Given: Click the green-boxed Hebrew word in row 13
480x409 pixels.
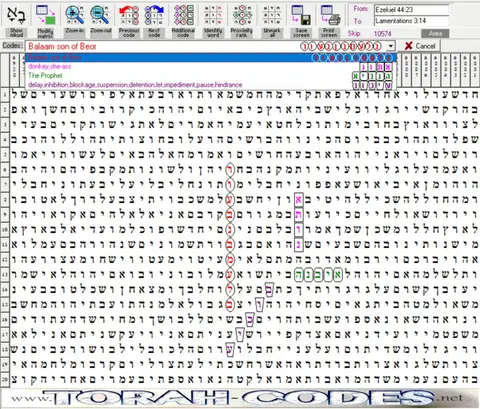Looking at the screenshot, I should [x=318, y=275].
